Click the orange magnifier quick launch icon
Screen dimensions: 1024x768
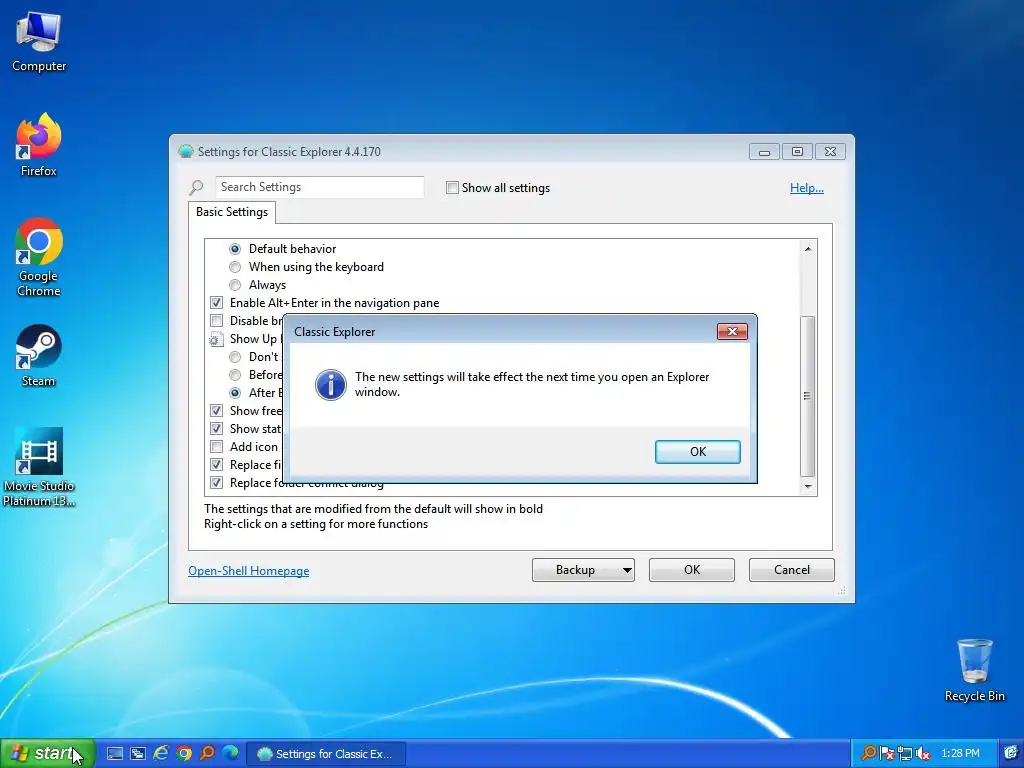207,754
